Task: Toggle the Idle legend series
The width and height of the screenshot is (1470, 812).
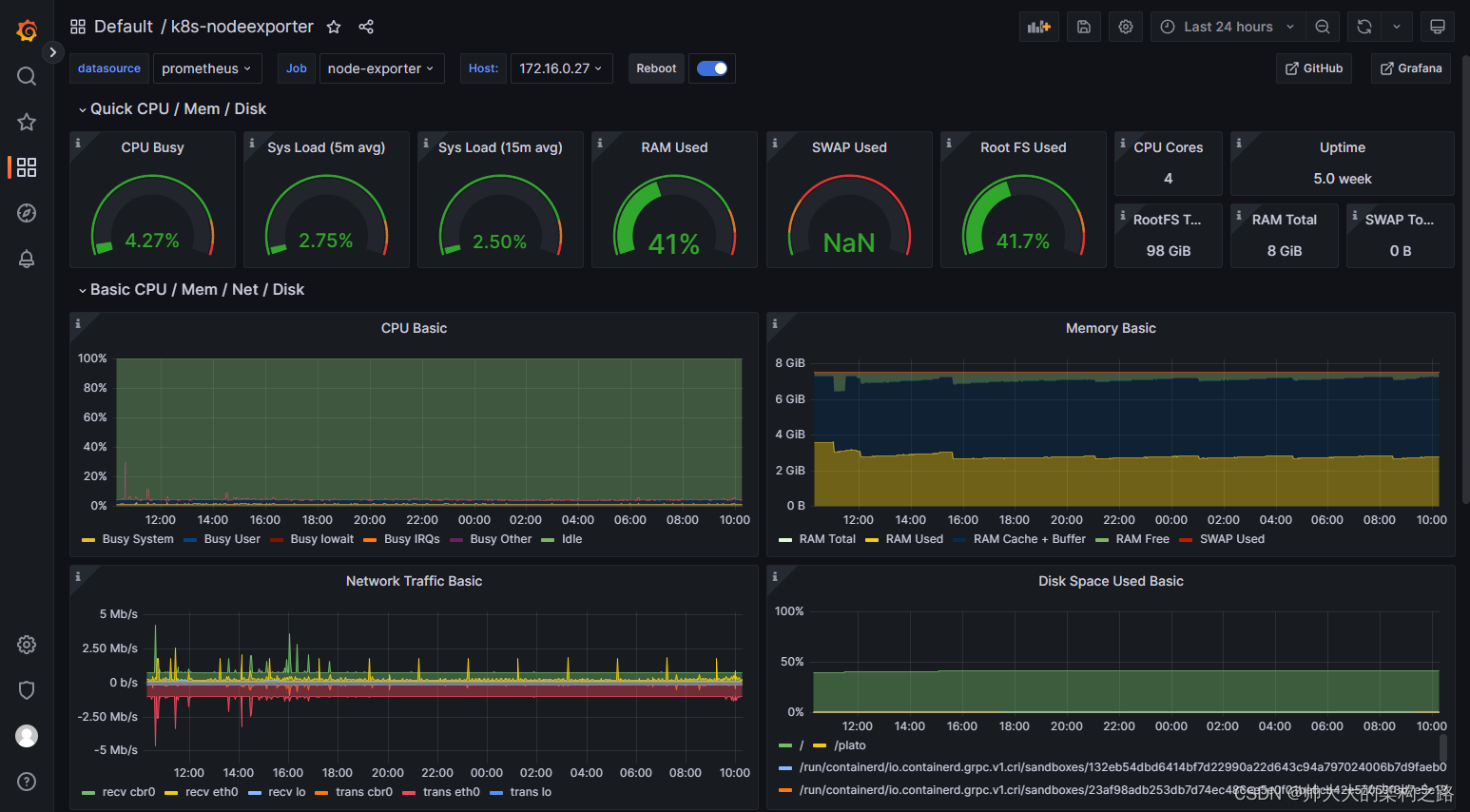Action: coord(571,539)
